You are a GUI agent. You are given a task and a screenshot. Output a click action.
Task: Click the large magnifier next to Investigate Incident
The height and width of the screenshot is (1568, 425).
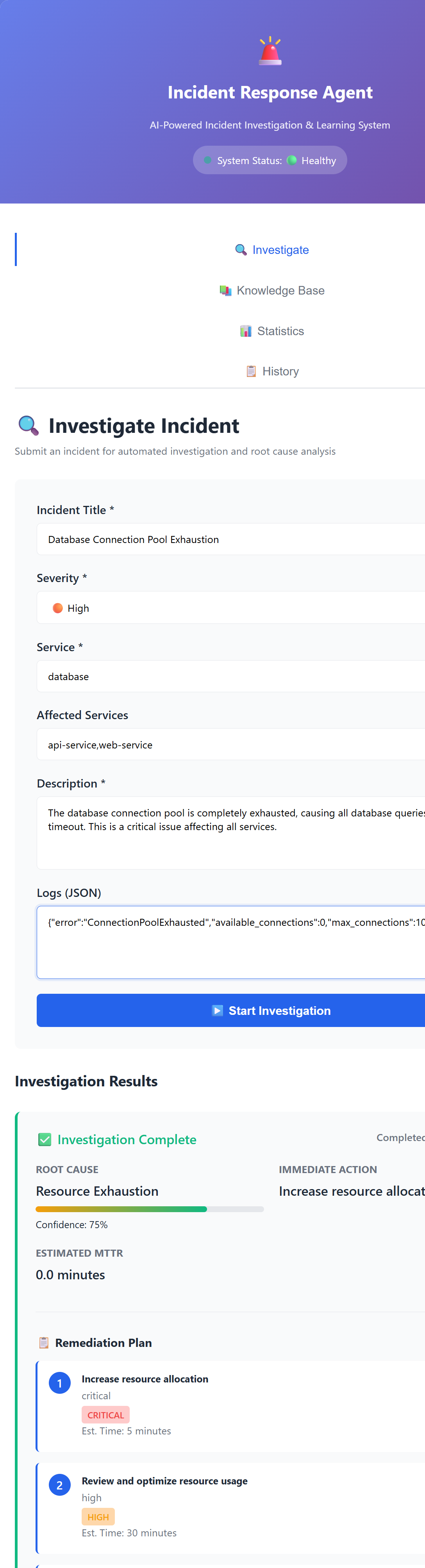tap(29, 425)
